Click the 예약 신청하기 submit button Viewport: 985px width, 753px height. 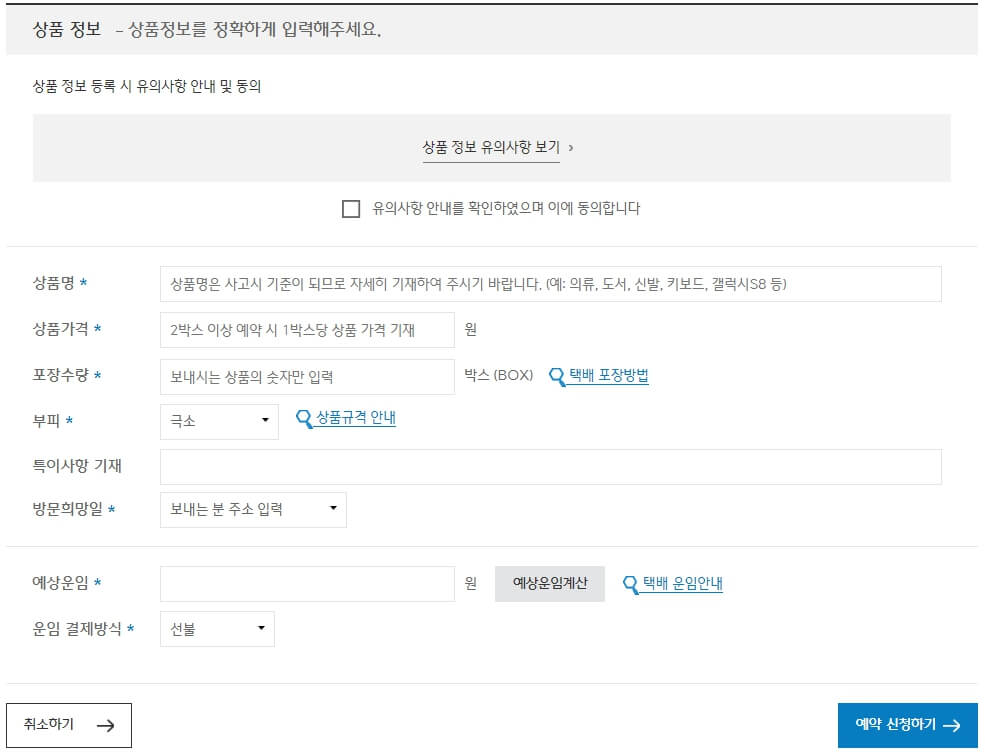tap(910, 725)
